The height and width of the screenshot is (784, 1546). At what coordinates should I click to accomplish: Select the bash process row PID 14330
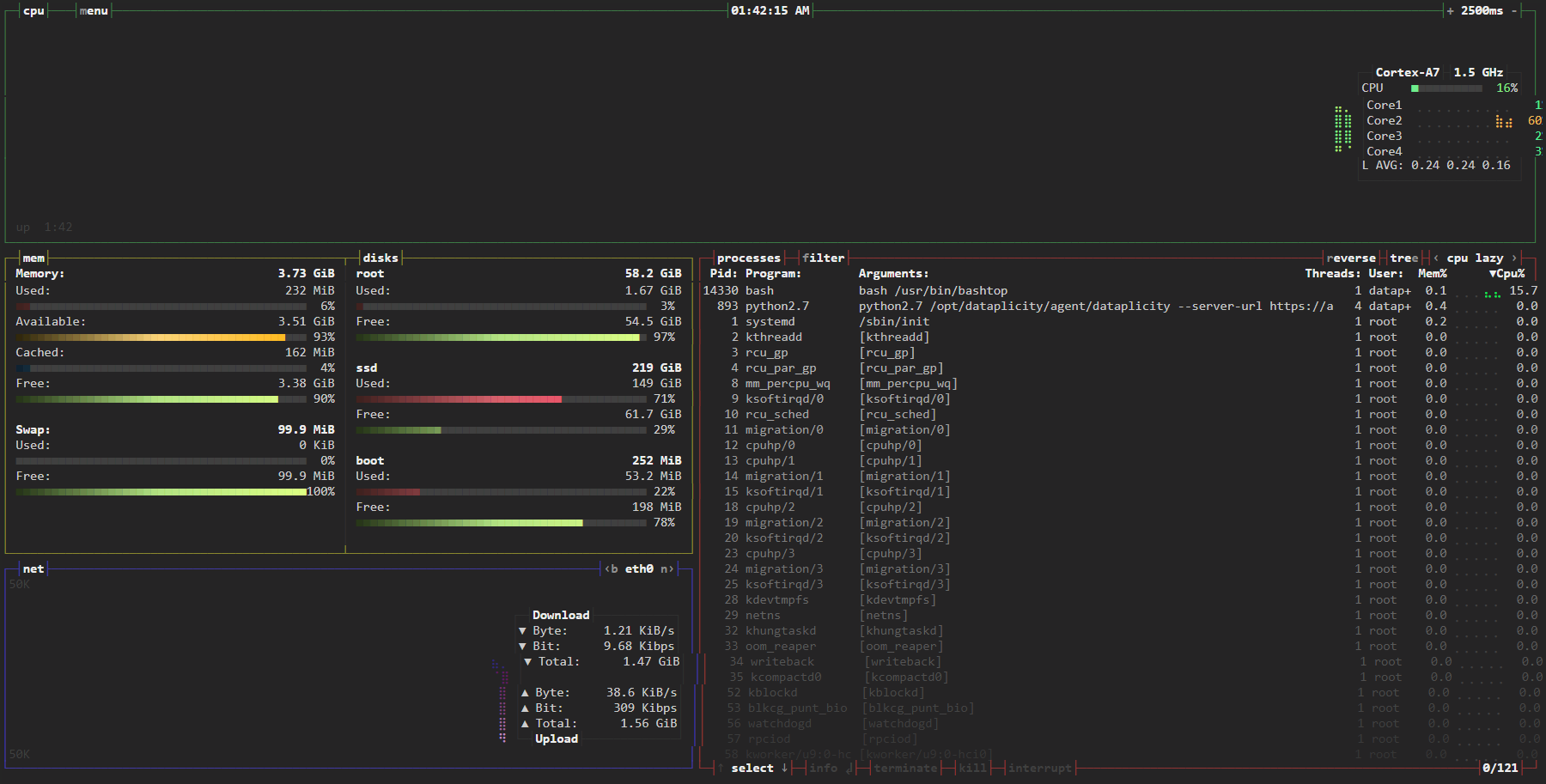pos(1120,291)
